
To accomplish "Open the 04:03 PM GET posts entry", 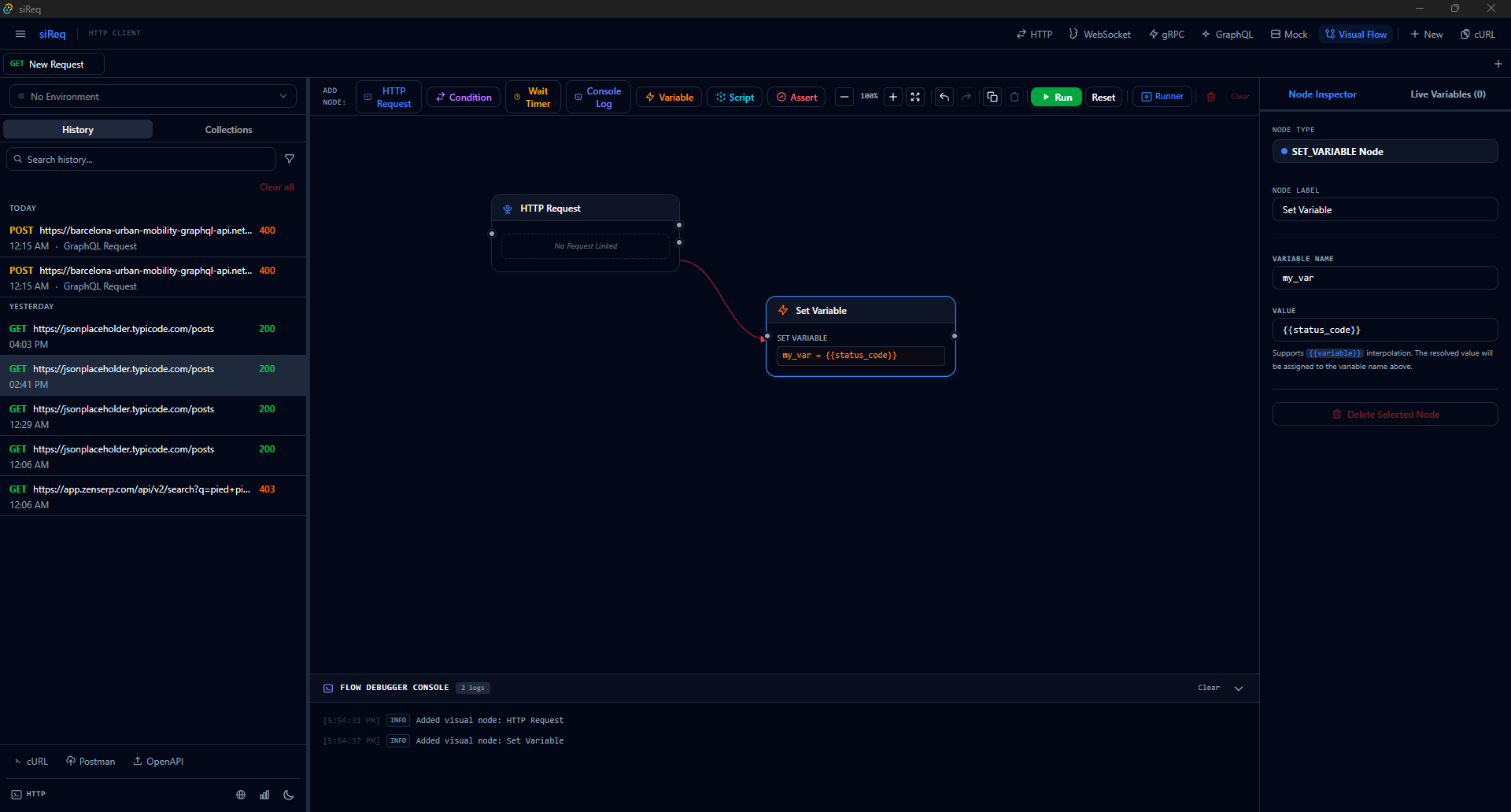I will (153, 336).
